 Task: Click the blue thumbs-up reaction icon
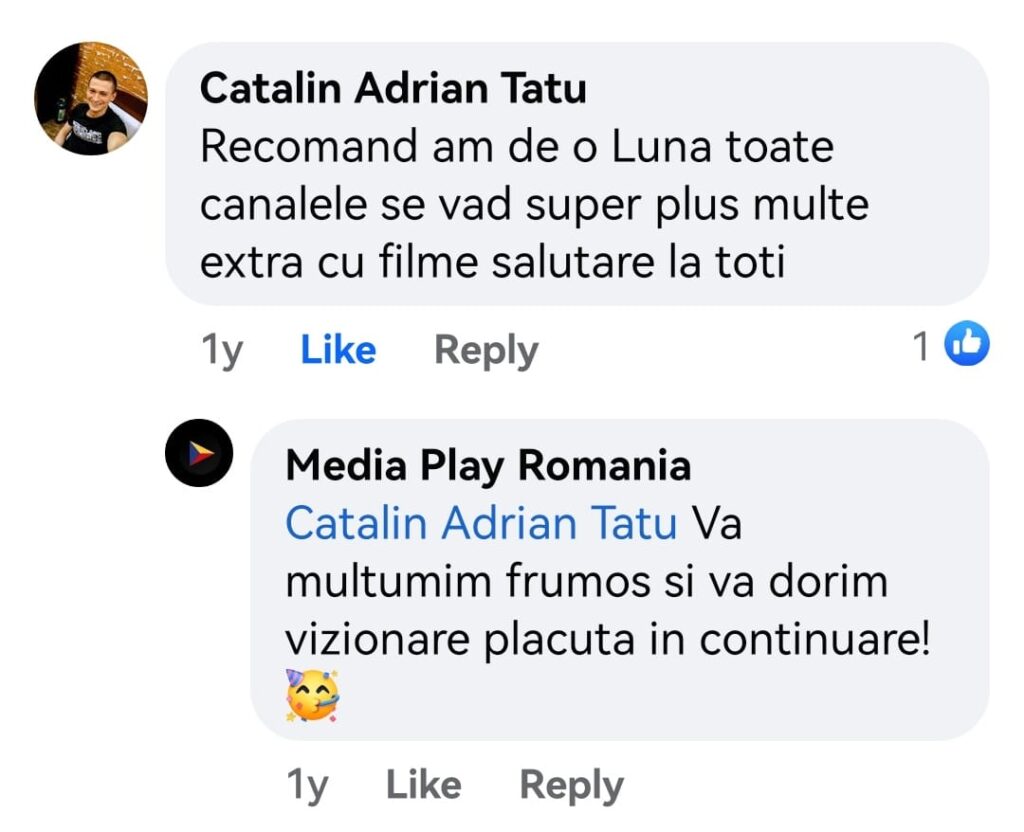pos(966,345)
